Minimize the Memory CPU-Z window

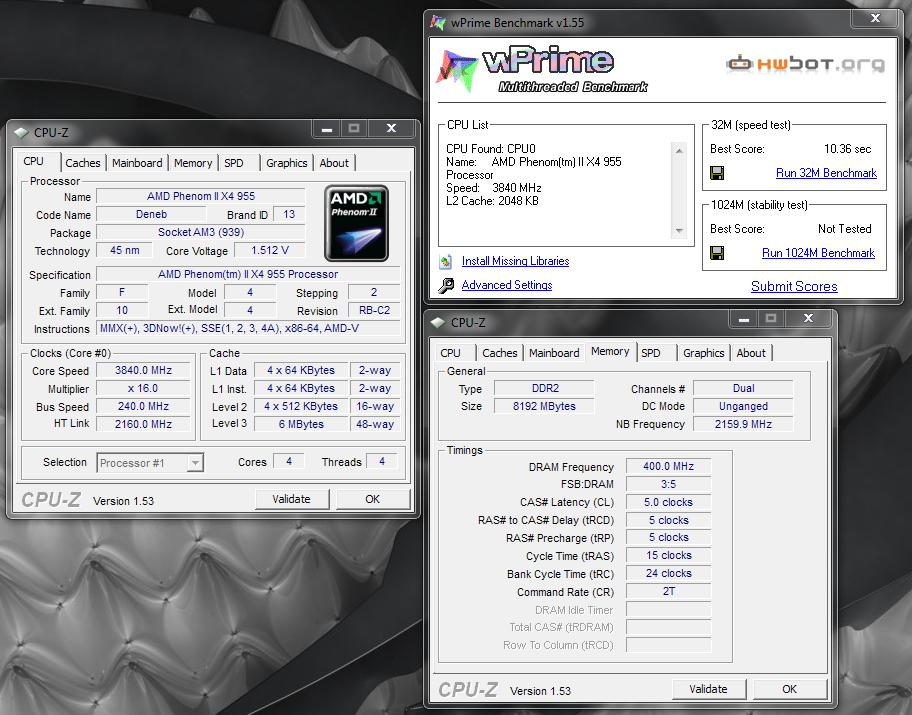(743, 318)
